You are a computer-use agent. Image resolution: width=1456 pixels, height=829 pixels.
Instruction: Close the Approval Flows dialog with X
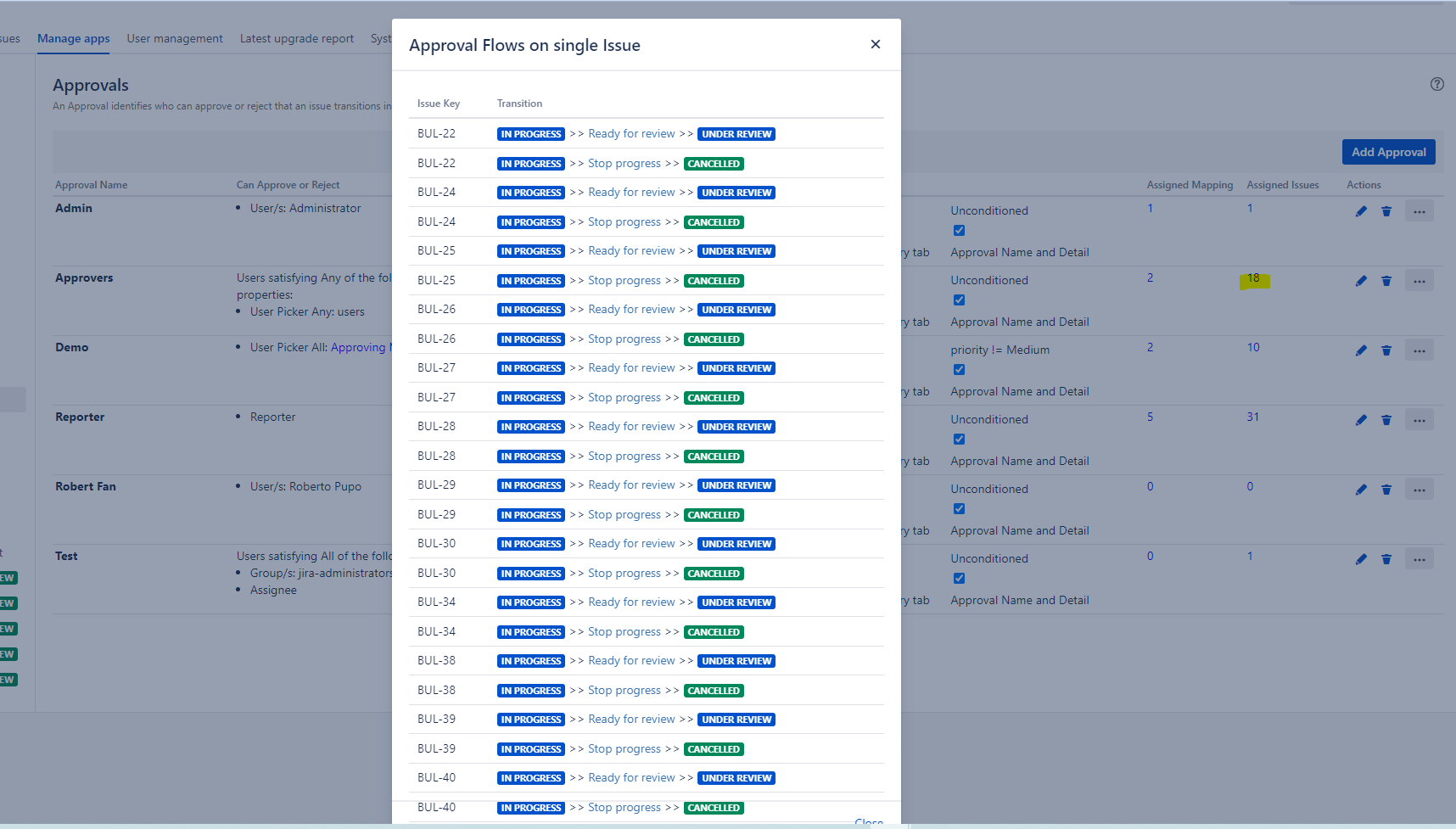pyautogui.click(x=875, y=44)
